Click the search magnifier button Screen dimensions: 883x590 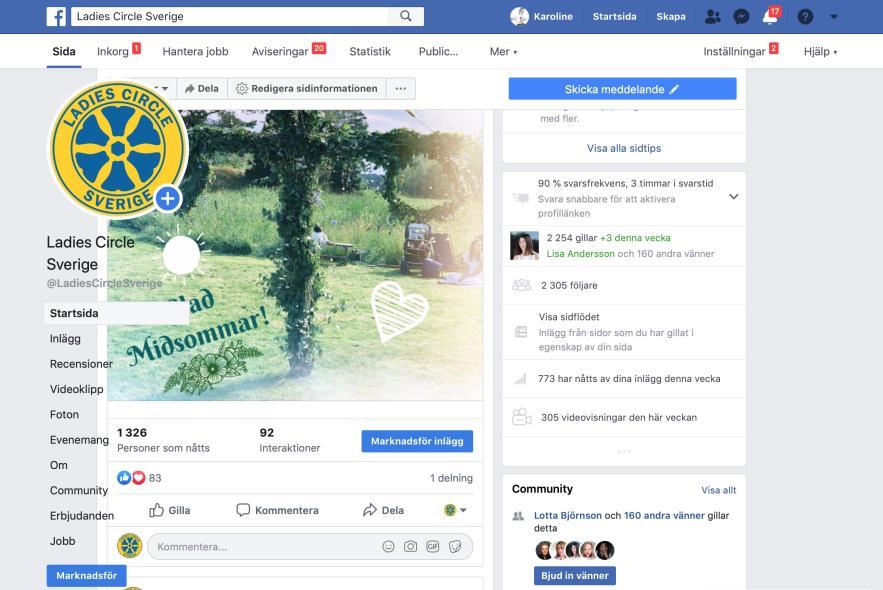coord(405,16)
